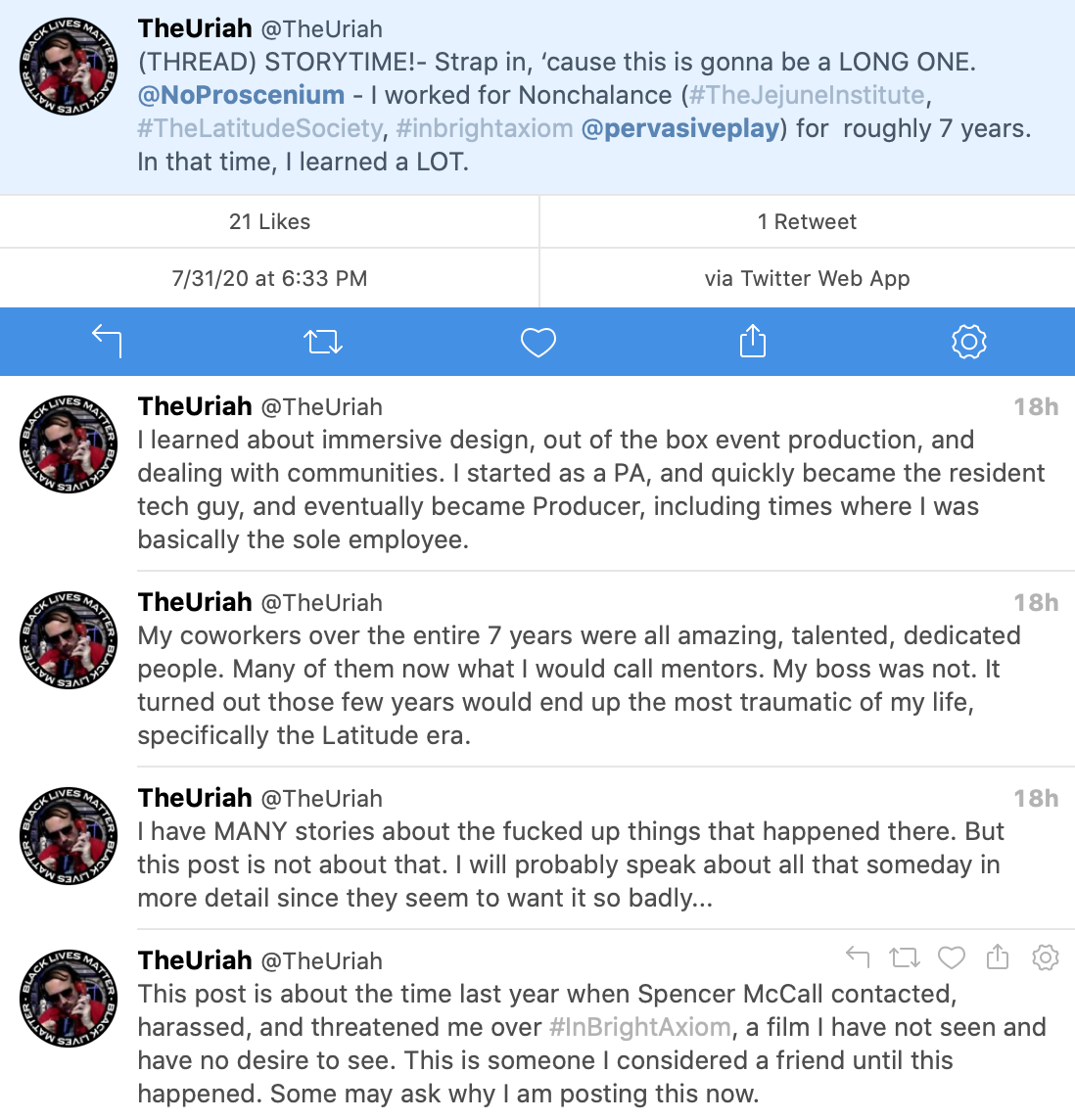Open the gear menu on the last tweet
The width and height of the screenshot is (1075, 1120).
tap(1046, 957)
